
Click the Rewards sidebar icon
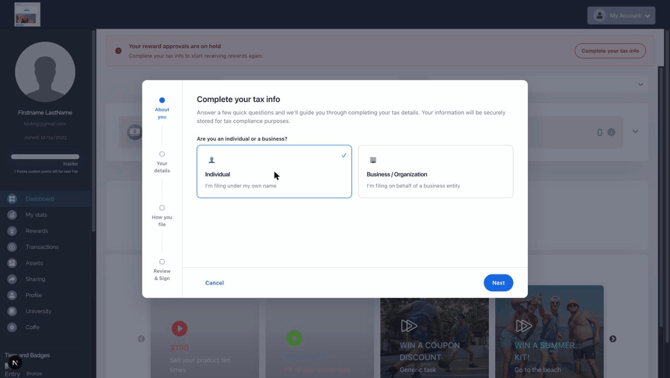pos(12,231)
